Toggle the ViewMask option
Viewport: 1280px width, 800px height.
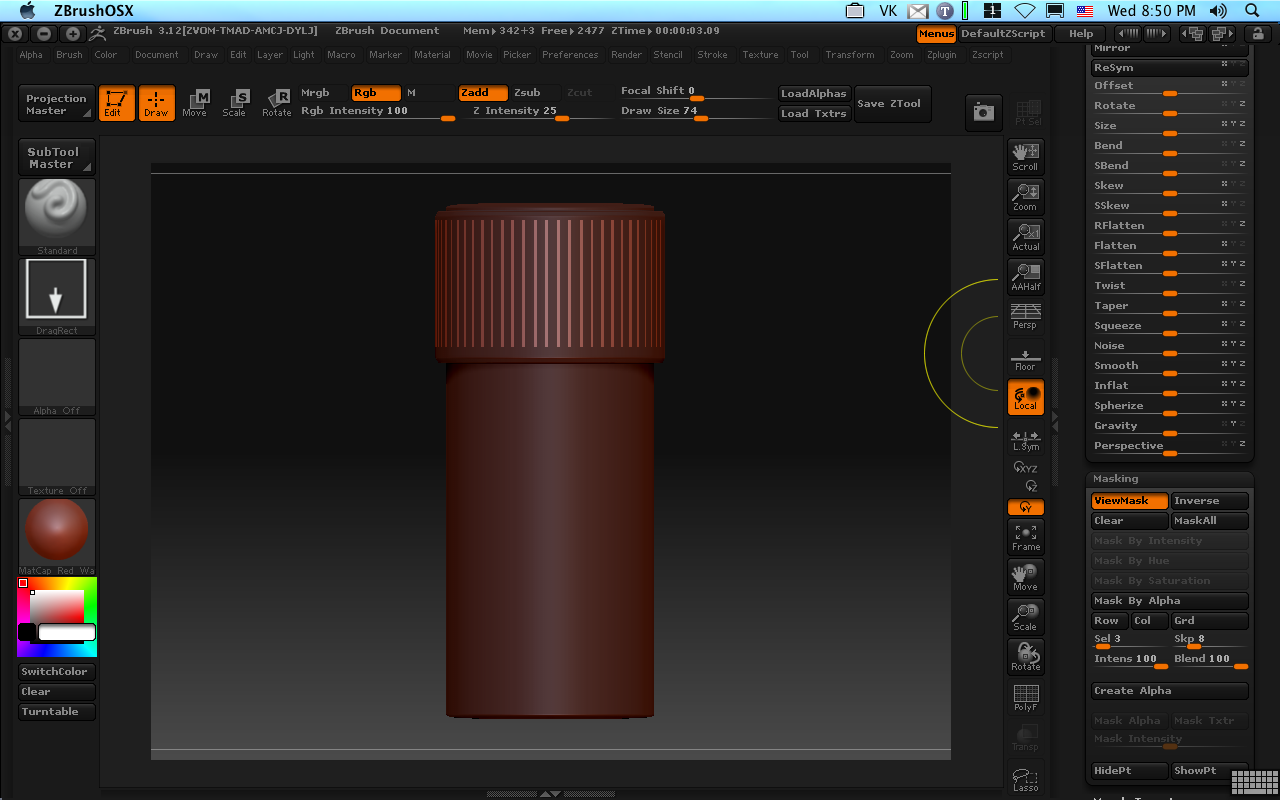click(1129, 501)
